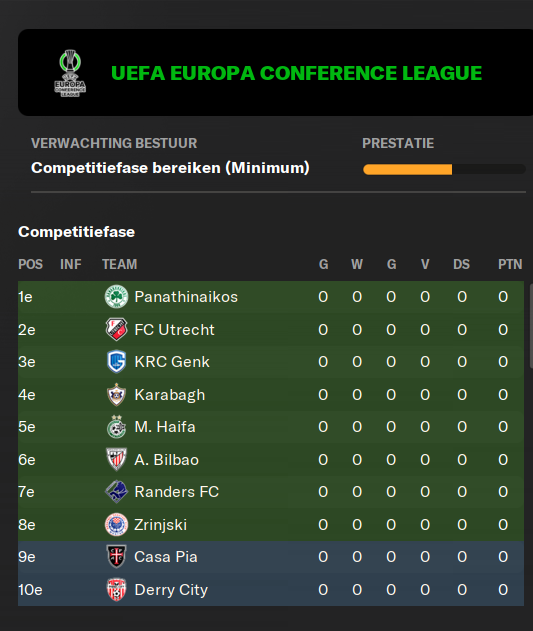Viewport: 533px width, 631px height.
Task: Open the Europa Conference League trophy logo
Action: coord(70,73)
